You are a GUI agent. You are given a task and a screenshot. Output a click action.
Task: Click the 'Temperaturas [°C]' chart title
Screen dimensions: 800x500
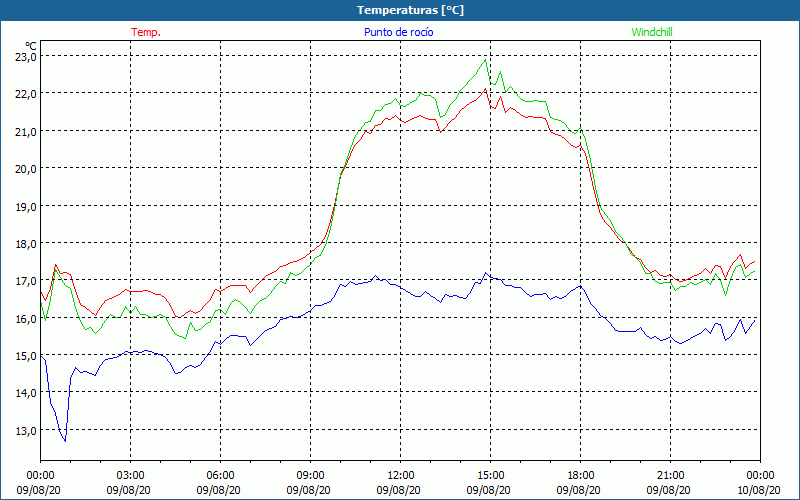(410, 10)
